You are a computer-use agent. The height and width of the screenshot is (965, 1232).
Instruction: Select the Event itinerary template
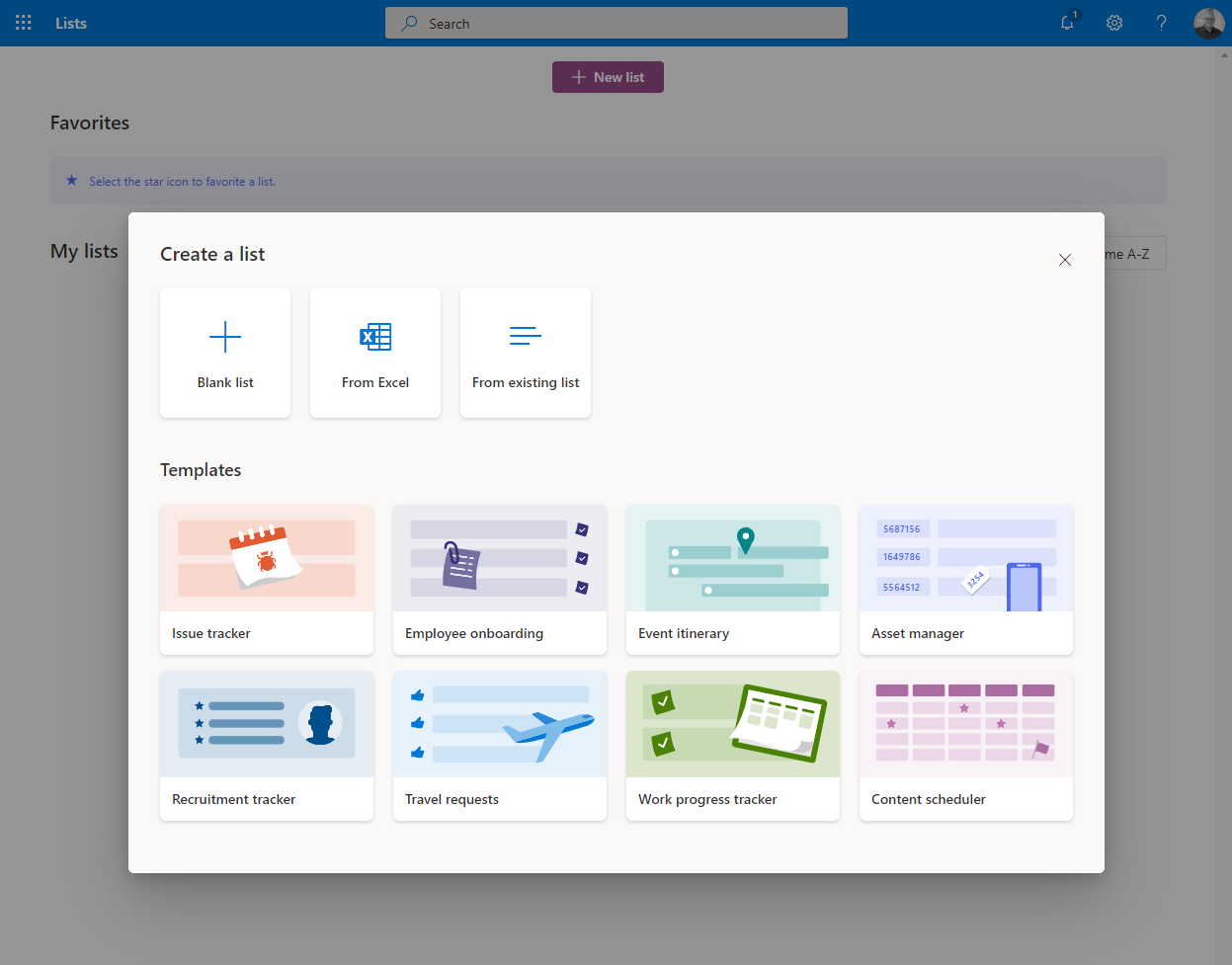732,580
